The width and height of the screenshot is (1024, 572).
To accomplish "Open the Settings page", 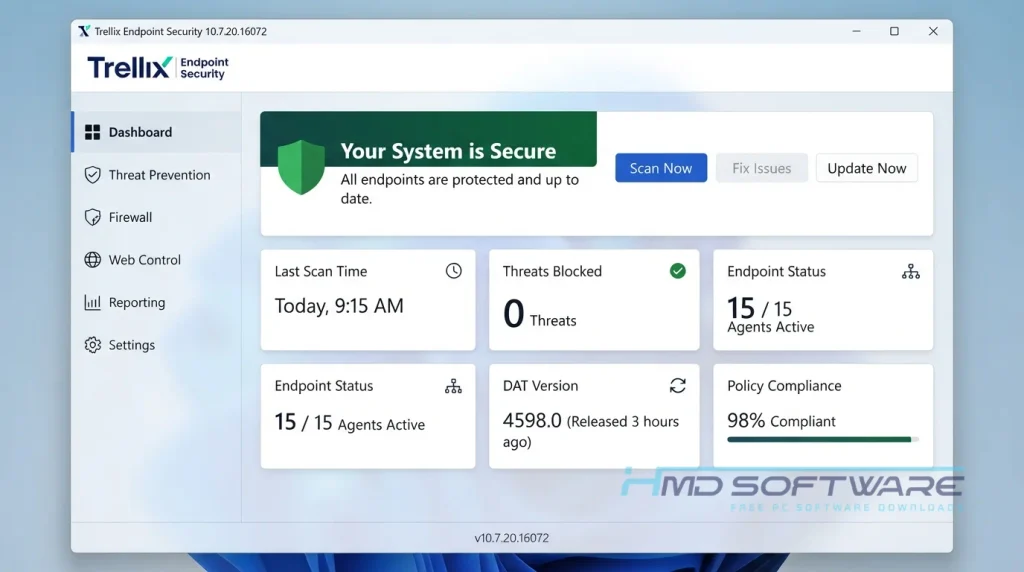I will click(x=157, y=345).
